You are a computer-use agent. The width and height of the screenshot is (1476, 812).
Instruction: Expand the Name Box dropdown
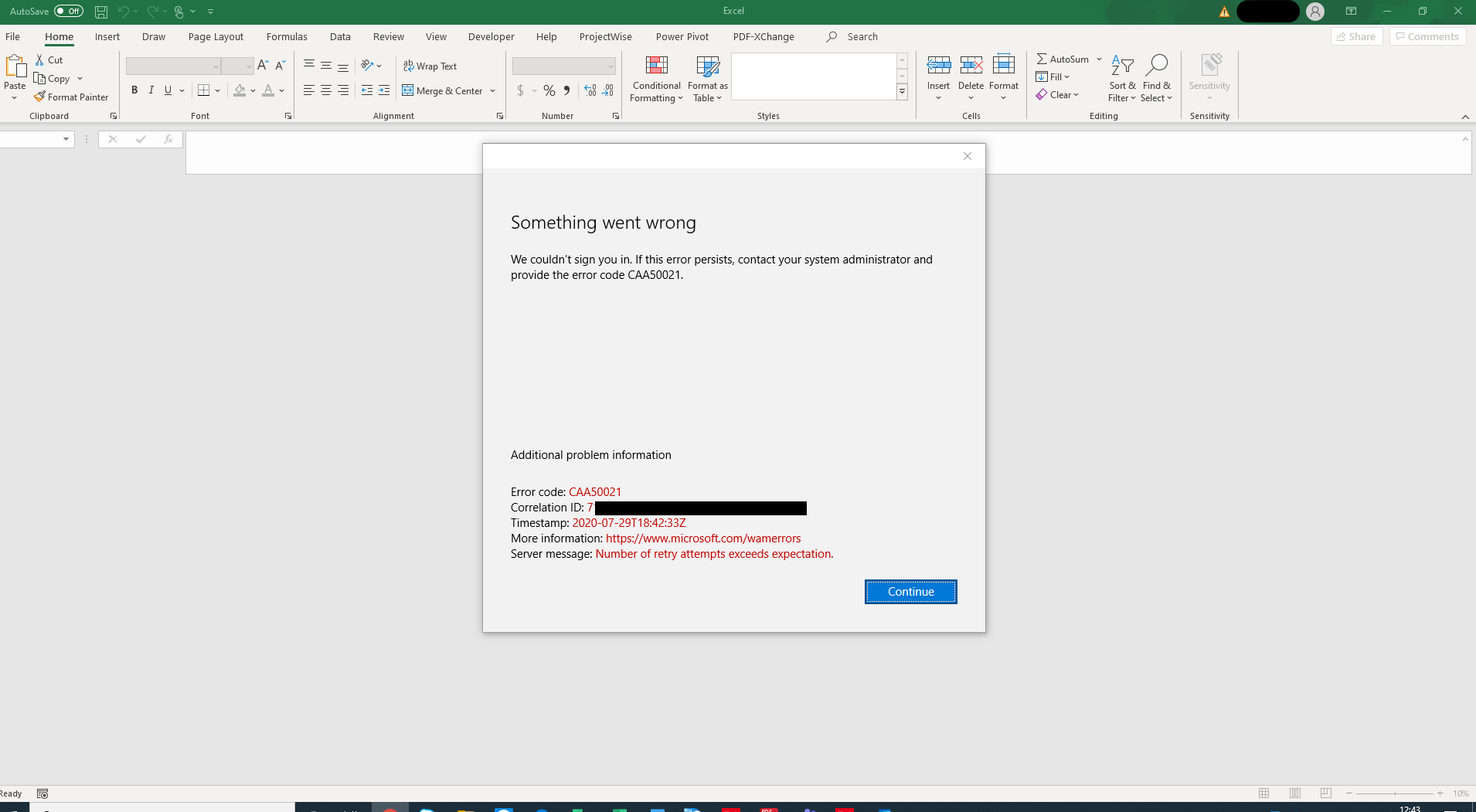(66, 139)
